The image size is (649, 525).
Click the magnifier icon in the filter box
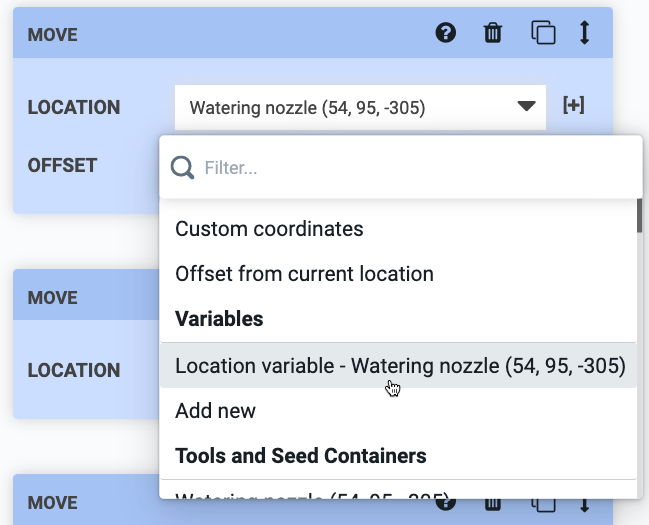pyautogui.click(x=182, y=168)
